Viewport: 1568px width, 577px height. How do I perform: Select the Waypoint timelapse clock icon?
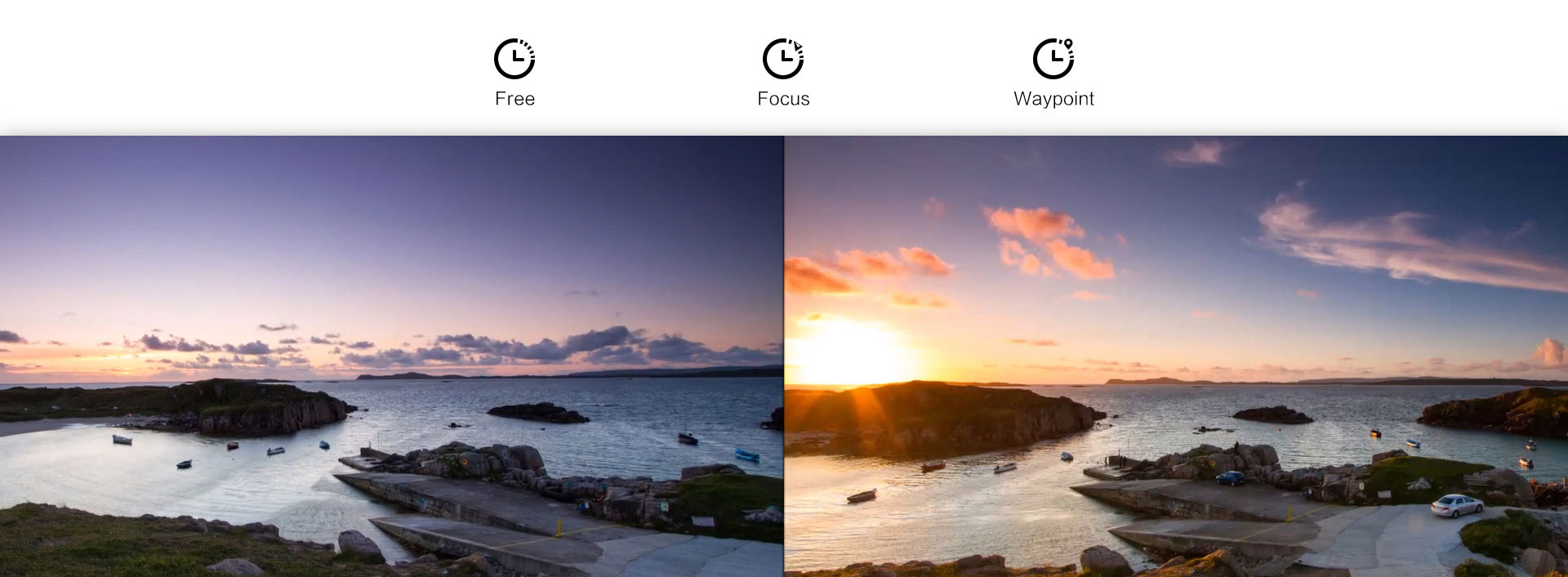coord(1053,59)
